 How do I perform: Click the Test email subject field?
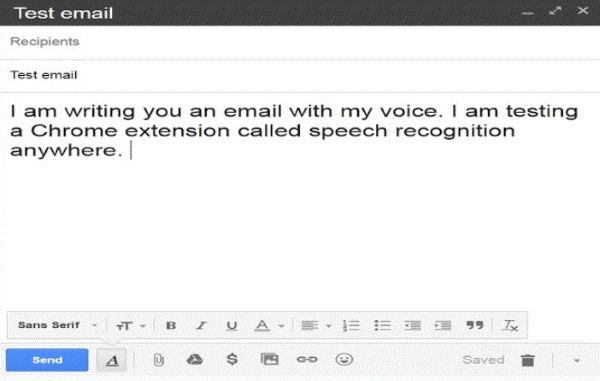click(x=300, y=75)
